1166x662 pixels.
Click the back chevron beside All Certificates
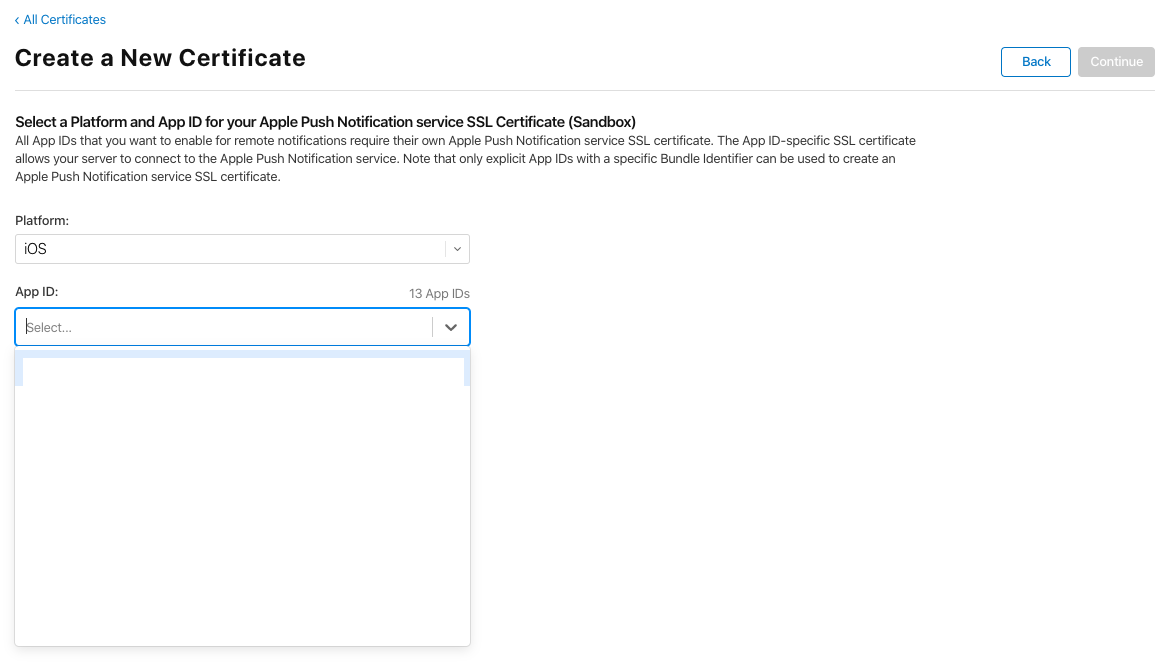point(17,21)
